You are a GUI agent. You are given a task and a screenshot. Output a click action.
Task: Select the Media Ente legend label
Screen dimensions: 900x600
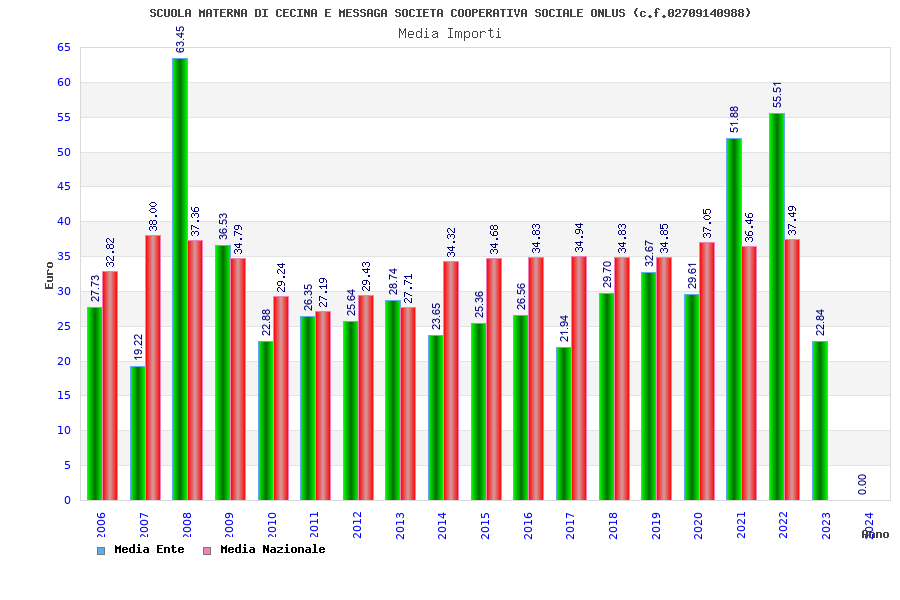(149, 549)
